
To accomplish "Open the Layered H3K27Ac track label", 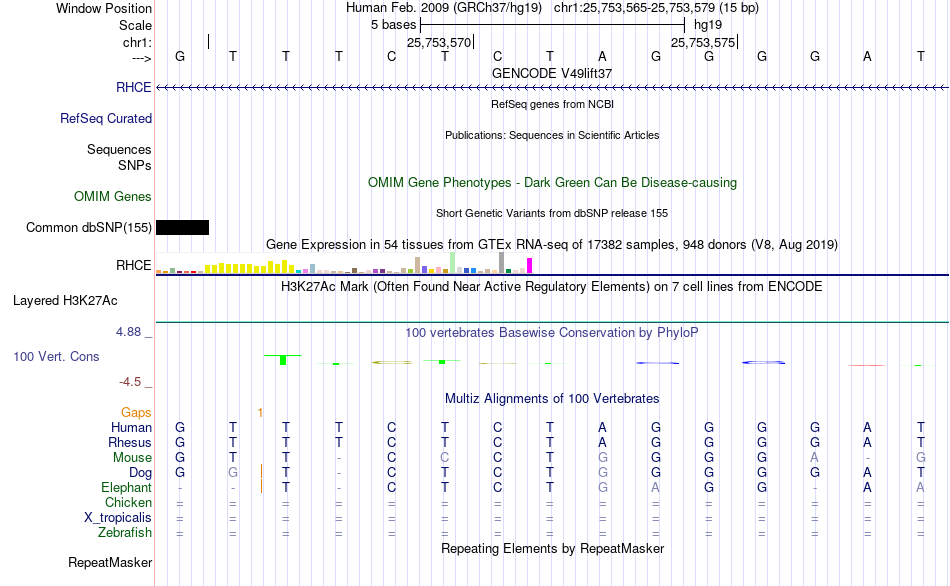I will click(65, 301).
